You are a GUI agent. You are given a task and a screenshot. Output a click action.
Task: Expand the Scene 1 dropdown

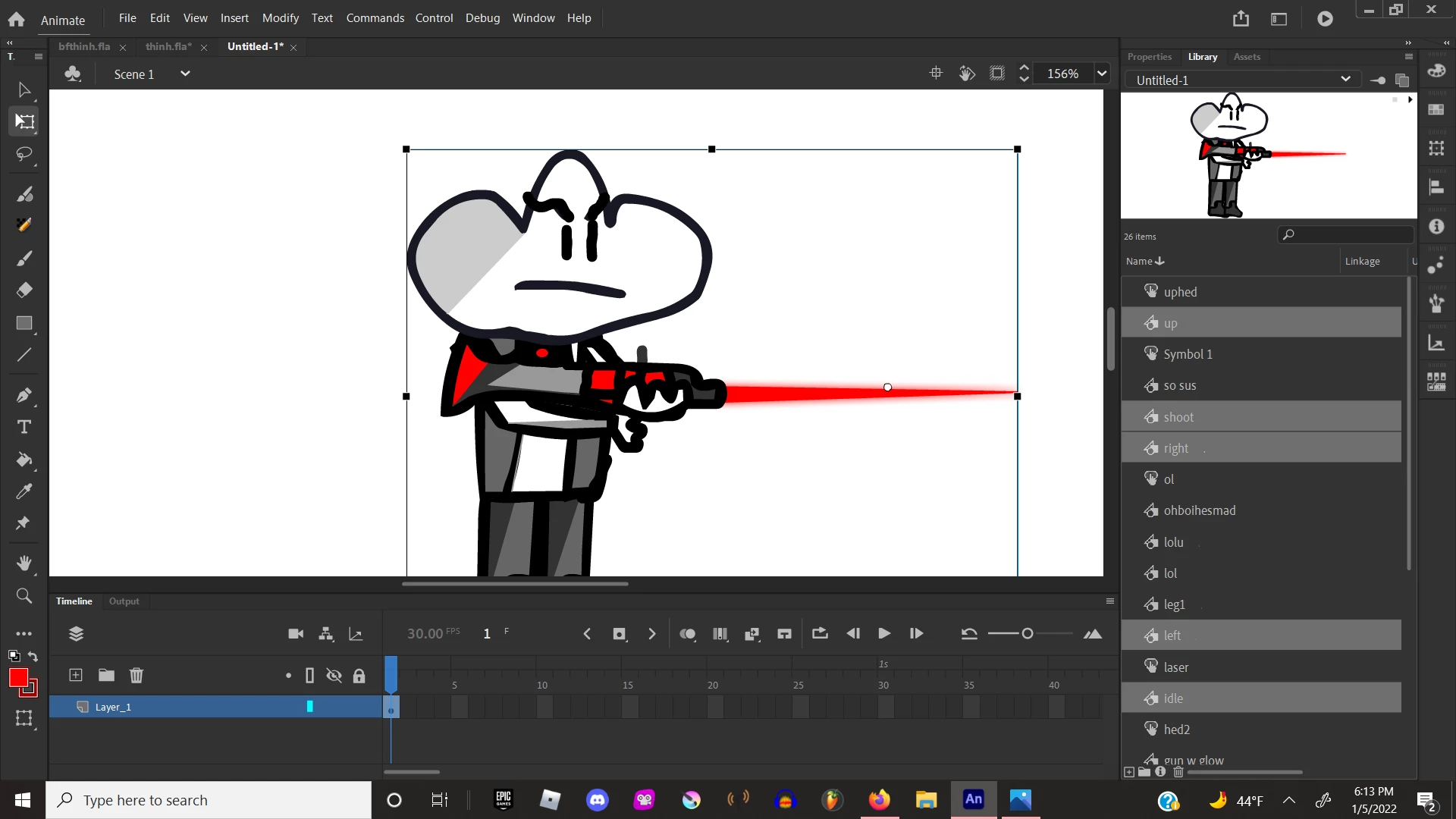185,74
